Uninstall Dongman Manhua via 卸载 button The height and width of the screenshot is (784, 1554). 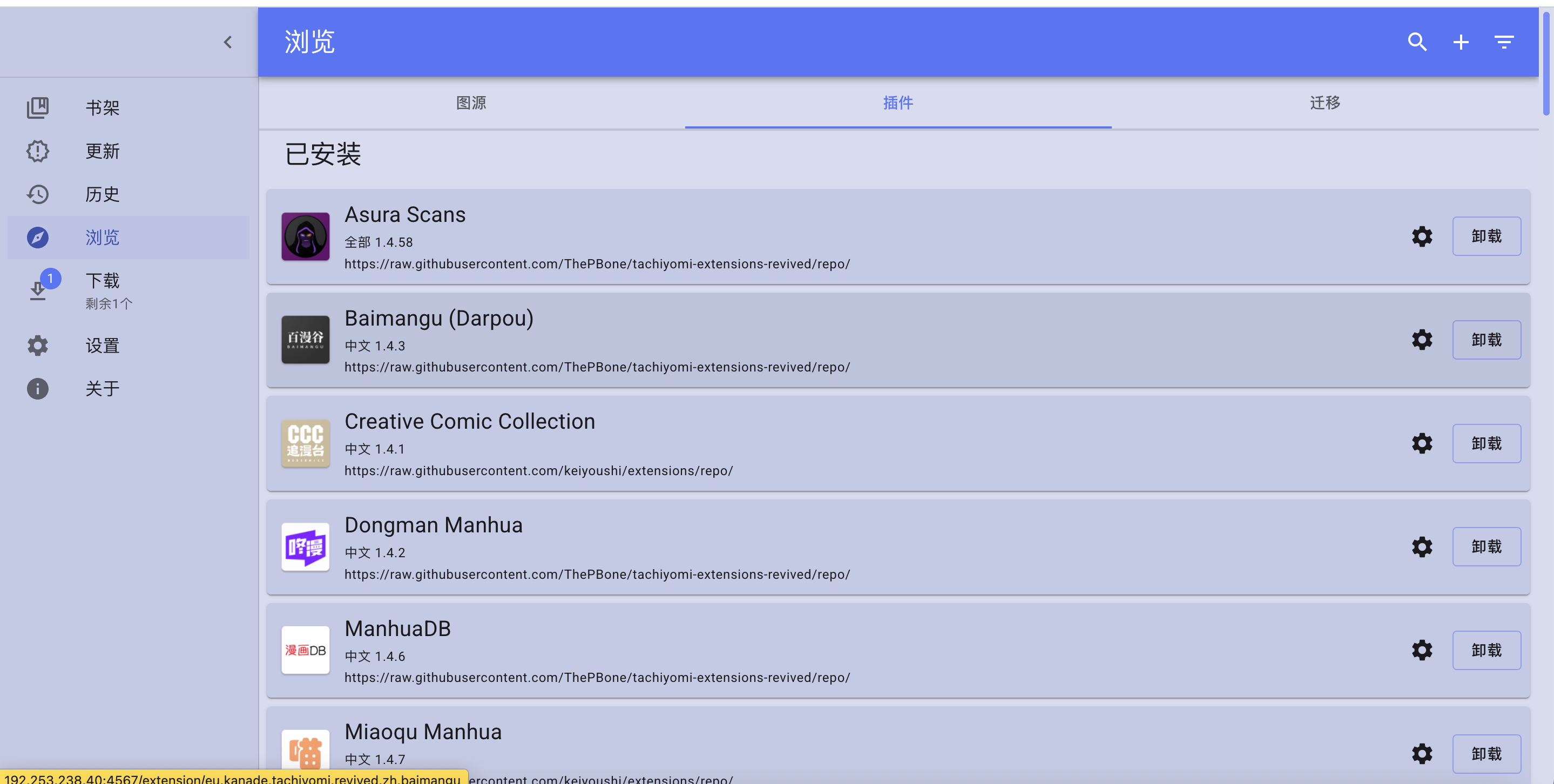click(1486, 547)
